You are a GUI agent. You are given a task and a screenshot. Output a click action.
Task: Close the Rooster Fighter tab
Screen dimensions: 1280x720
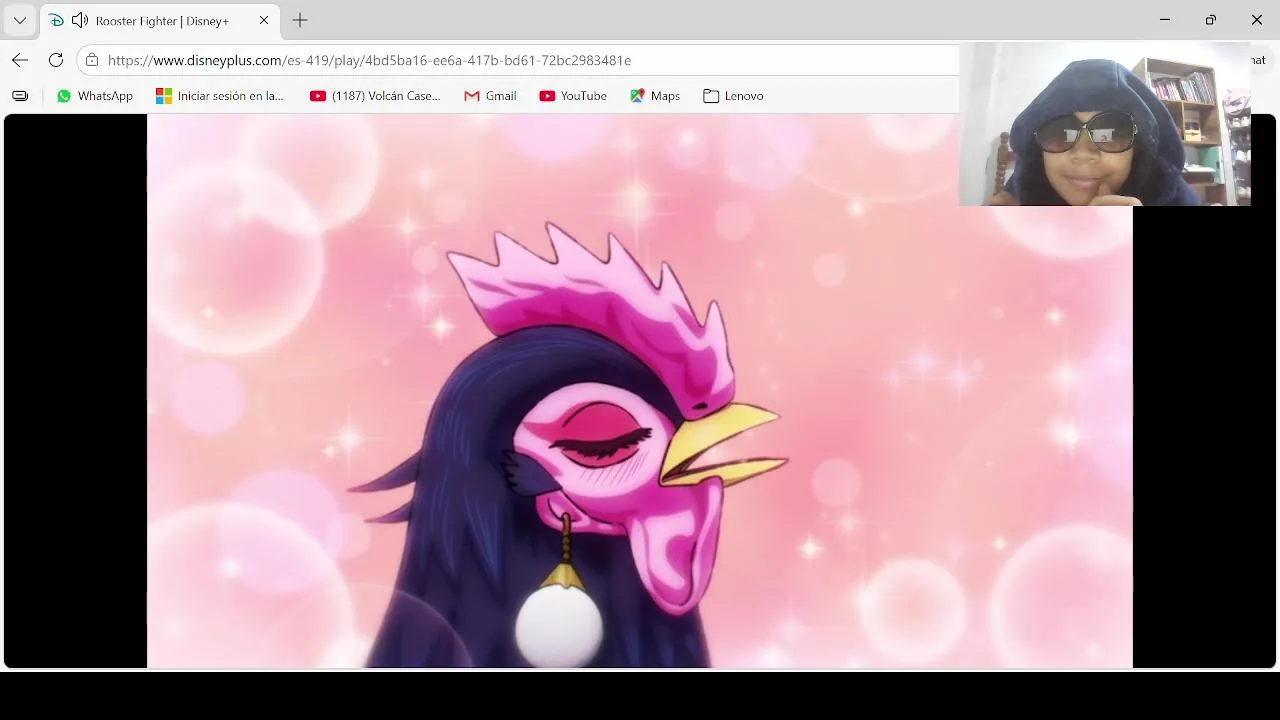264,20
